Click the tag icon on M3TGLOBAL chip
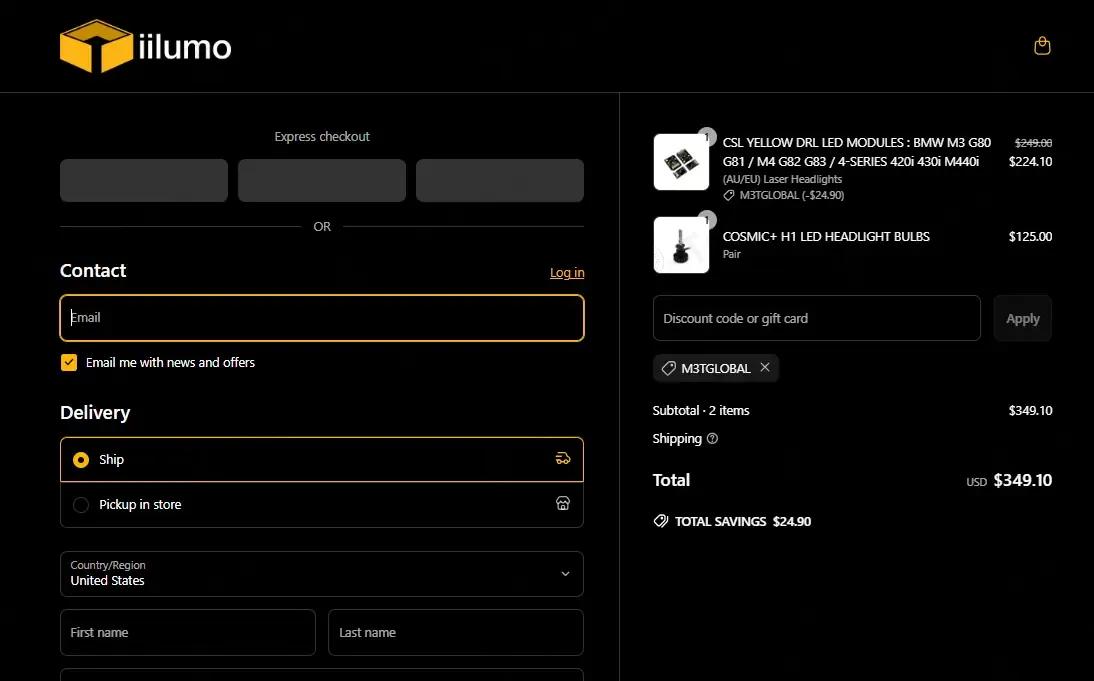The width and height of the screenshot is (1094, 681). point(668,368)
